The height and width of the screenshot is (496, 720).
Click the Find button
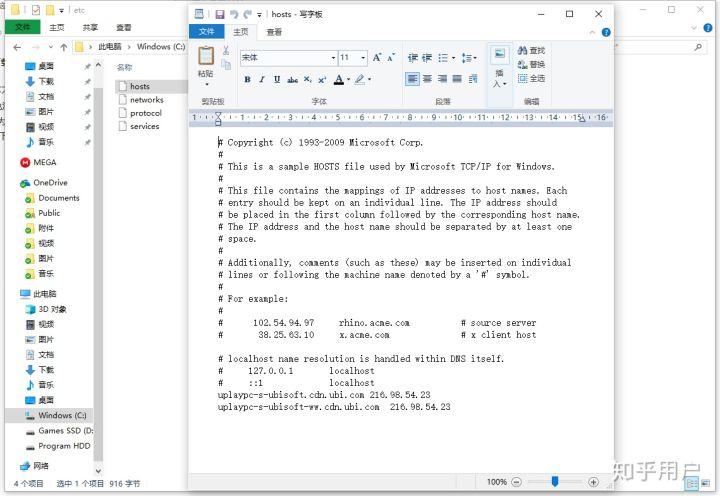tap(531, 51)
